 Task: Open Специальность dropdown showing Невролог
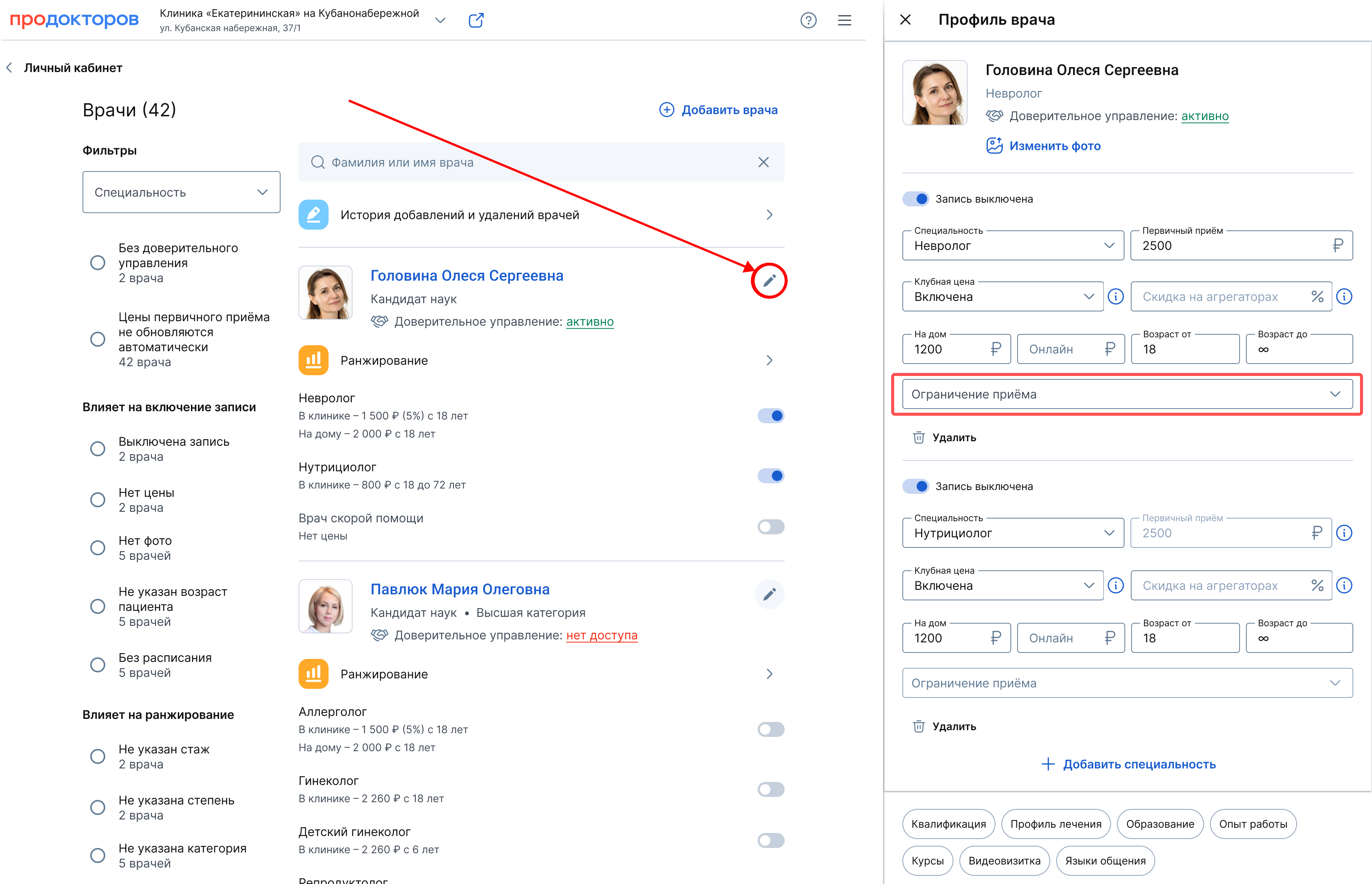(1013, 246)
